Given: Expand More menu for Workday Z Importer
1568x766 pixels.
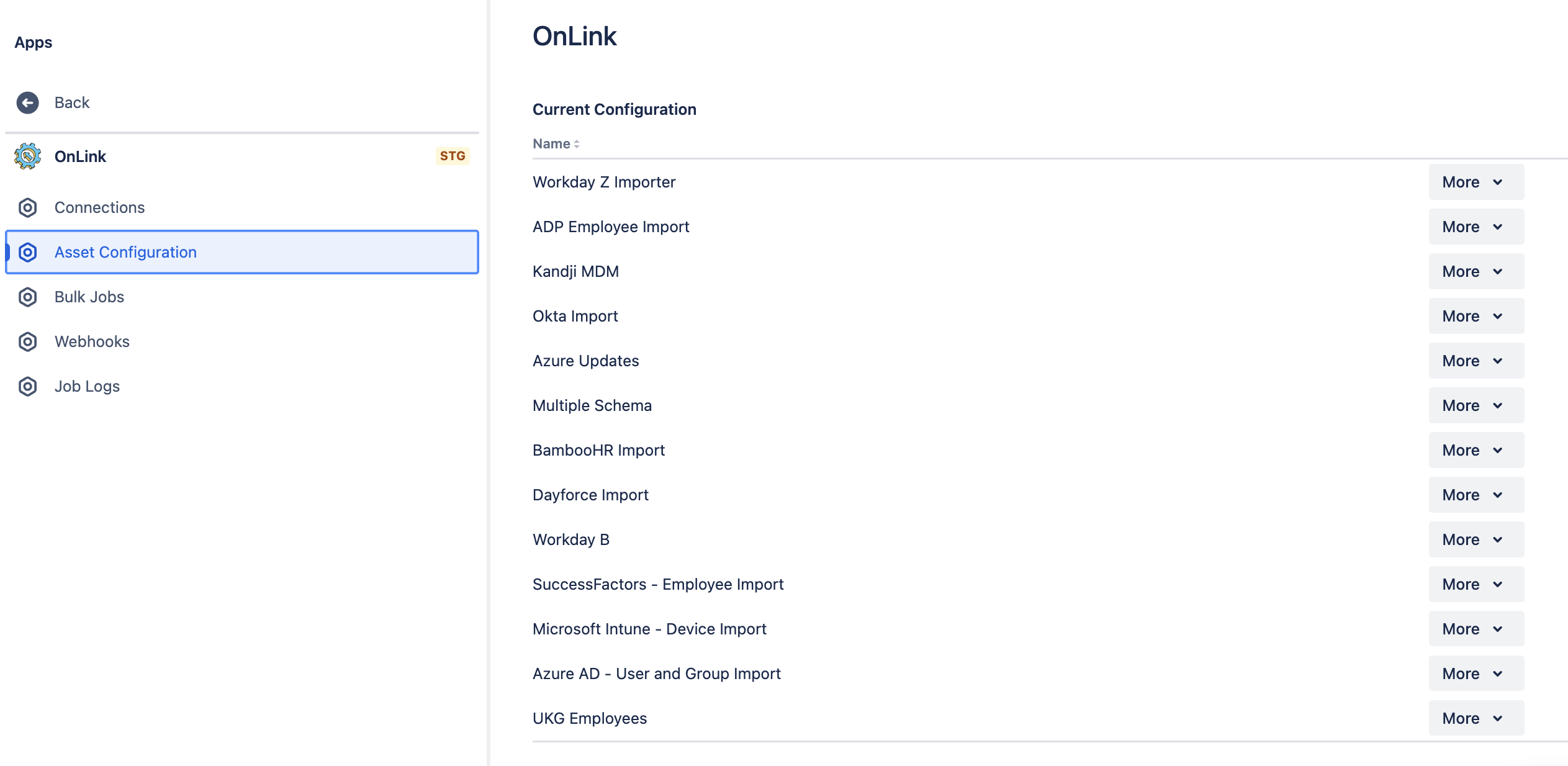Looking at the screenshot, I should pos(1476,182).
